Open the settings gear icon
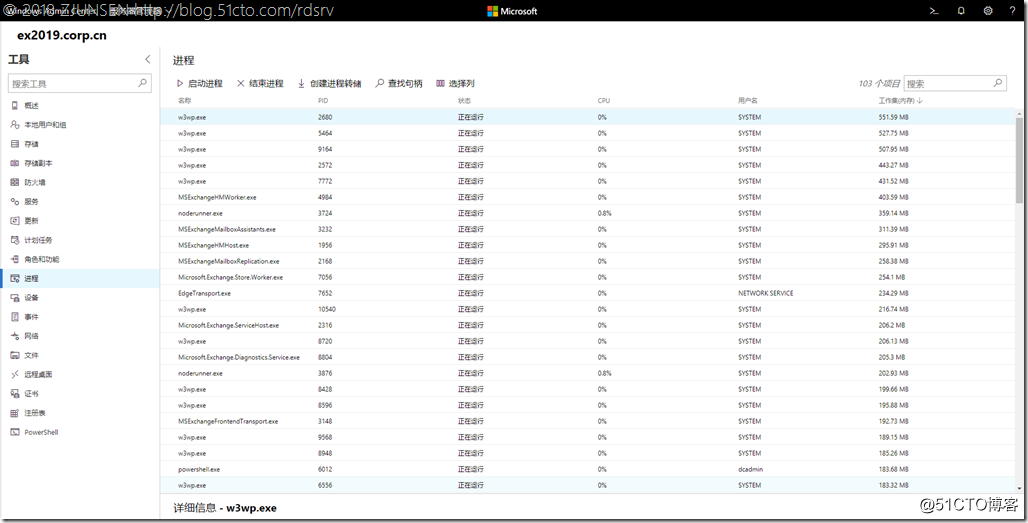This screenshot has height=523, width=1028. 988,10
